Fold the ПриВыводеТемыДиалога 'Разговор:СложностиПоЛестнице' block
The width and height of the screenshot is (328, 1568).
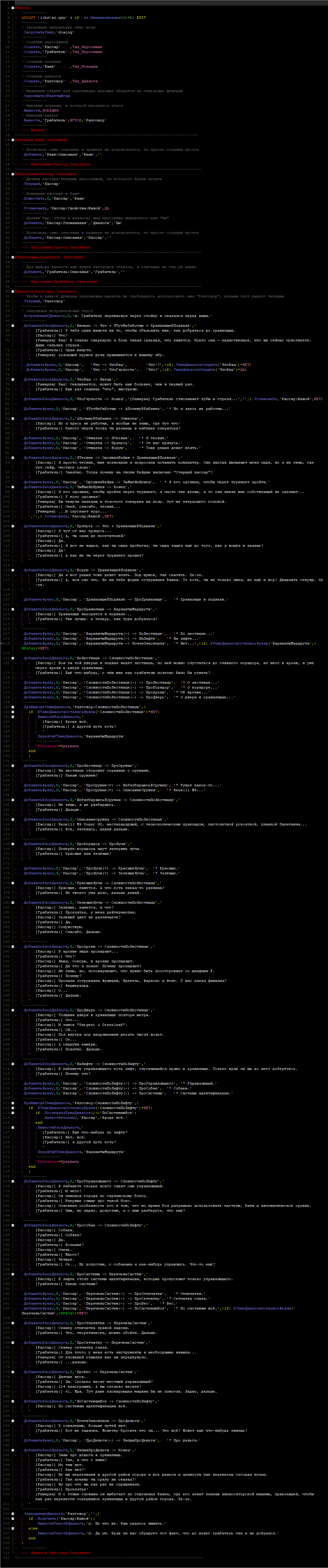12,707
